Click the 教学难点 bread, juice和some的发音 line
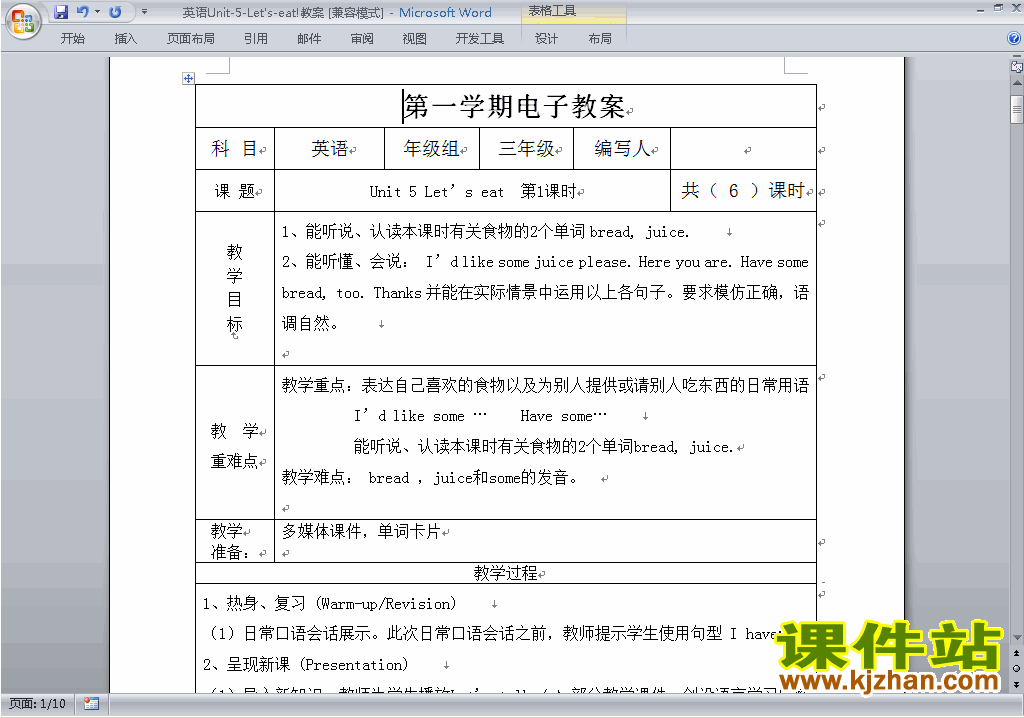The width and height of the screenshot is (1024, 718). click(x=430, y=478)
